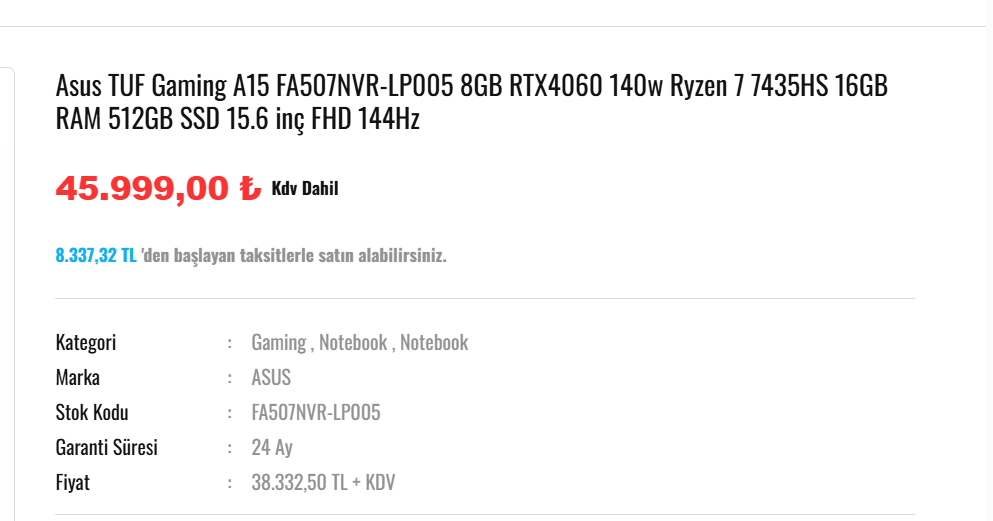Click the Stok Kodu field label
The width and height of the screenshot is (993, 521).
pos(92,412)
